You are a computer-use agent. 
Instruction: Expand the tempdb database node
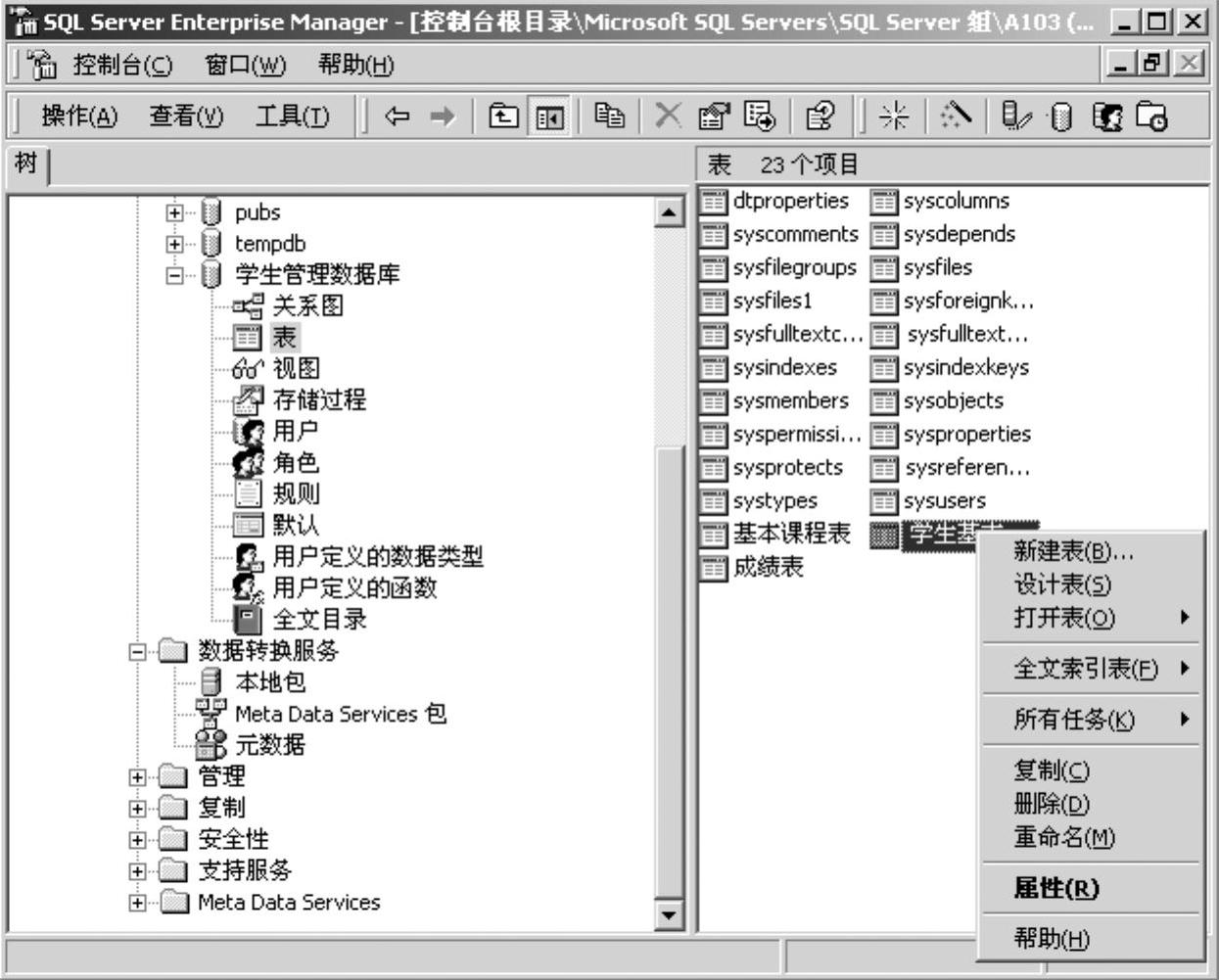tap(174, 244)
